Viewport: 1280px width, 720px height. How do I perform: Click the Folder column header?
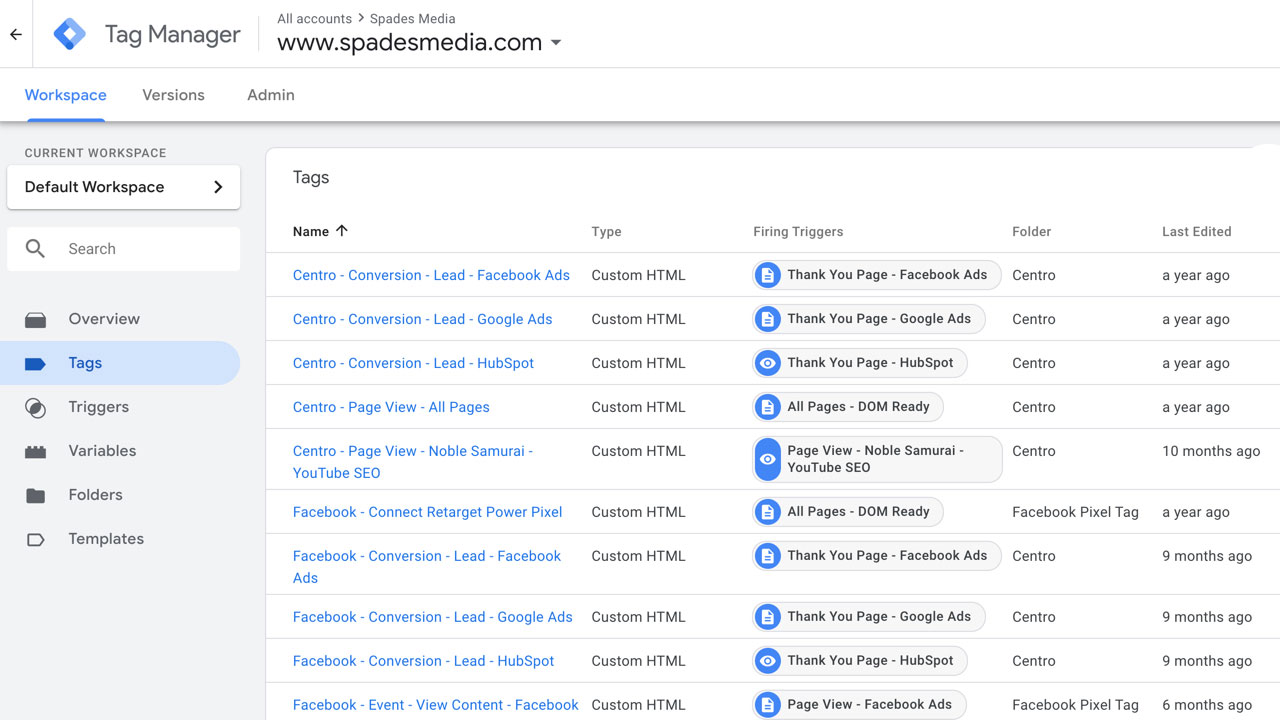point(1031,232)
